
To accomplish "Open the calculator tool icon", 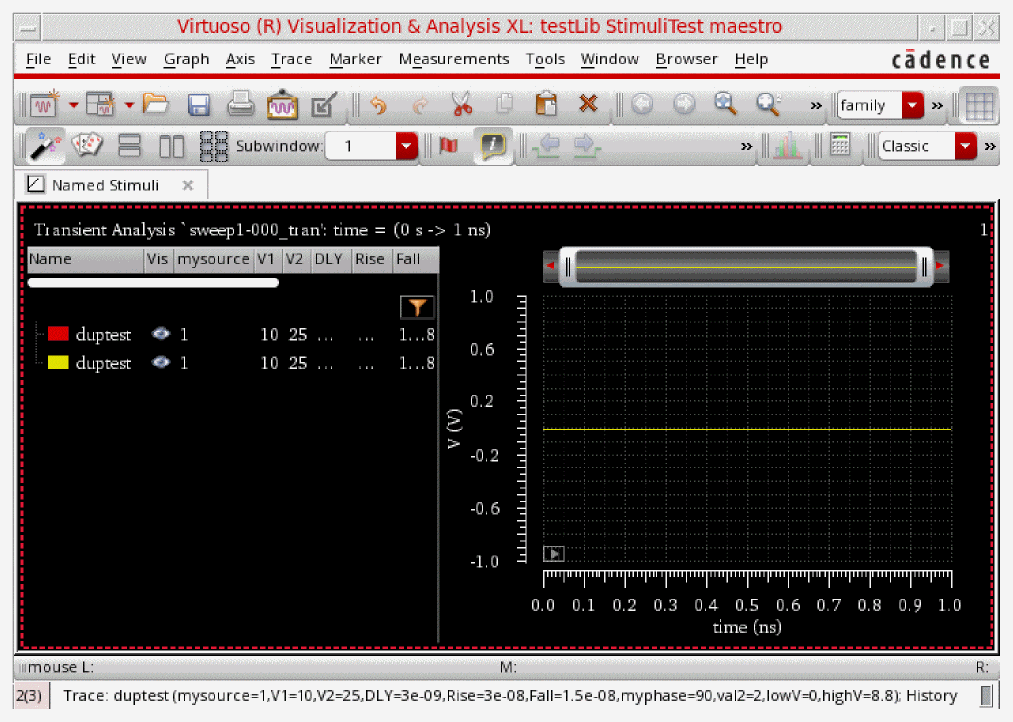I will 841,146.
